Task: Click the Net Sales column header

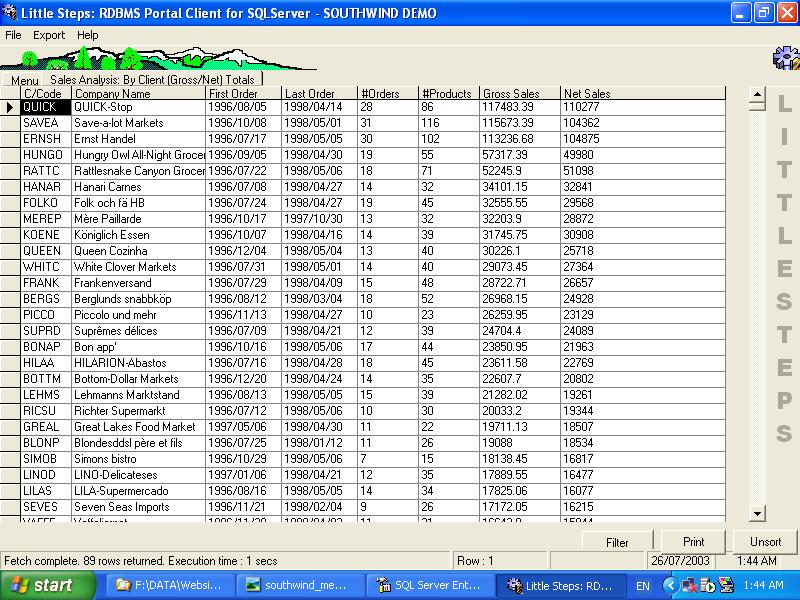Action: click(x=642, y=93)
